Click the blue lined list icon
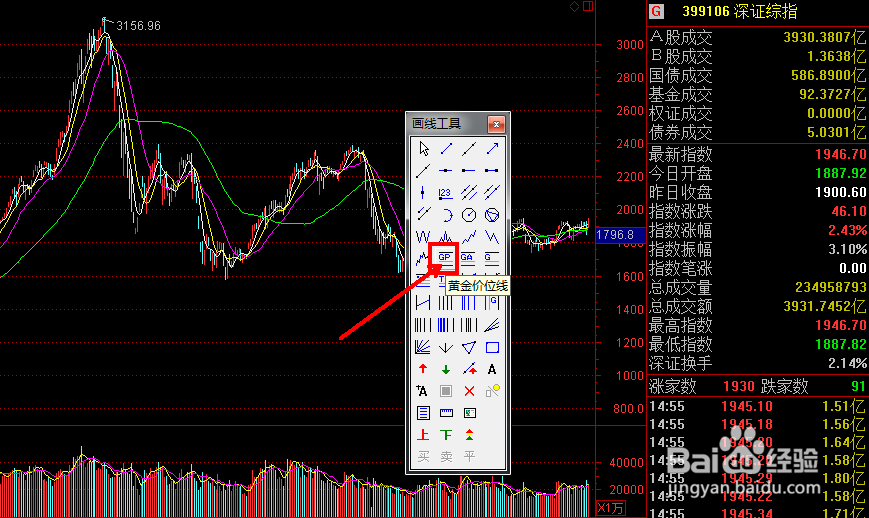The image size is (869, 518). click(x=423, y=413)
